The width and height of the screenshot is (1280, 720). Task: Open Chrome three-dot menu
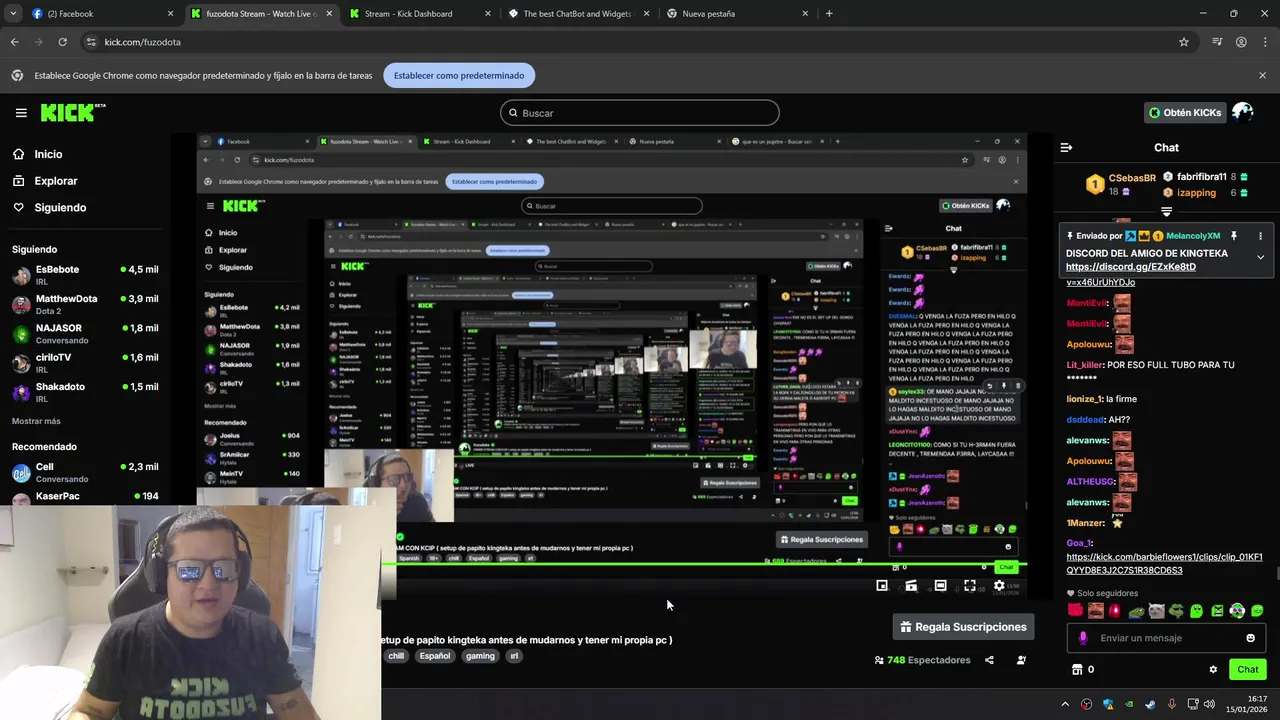(x=1263, y=42)
